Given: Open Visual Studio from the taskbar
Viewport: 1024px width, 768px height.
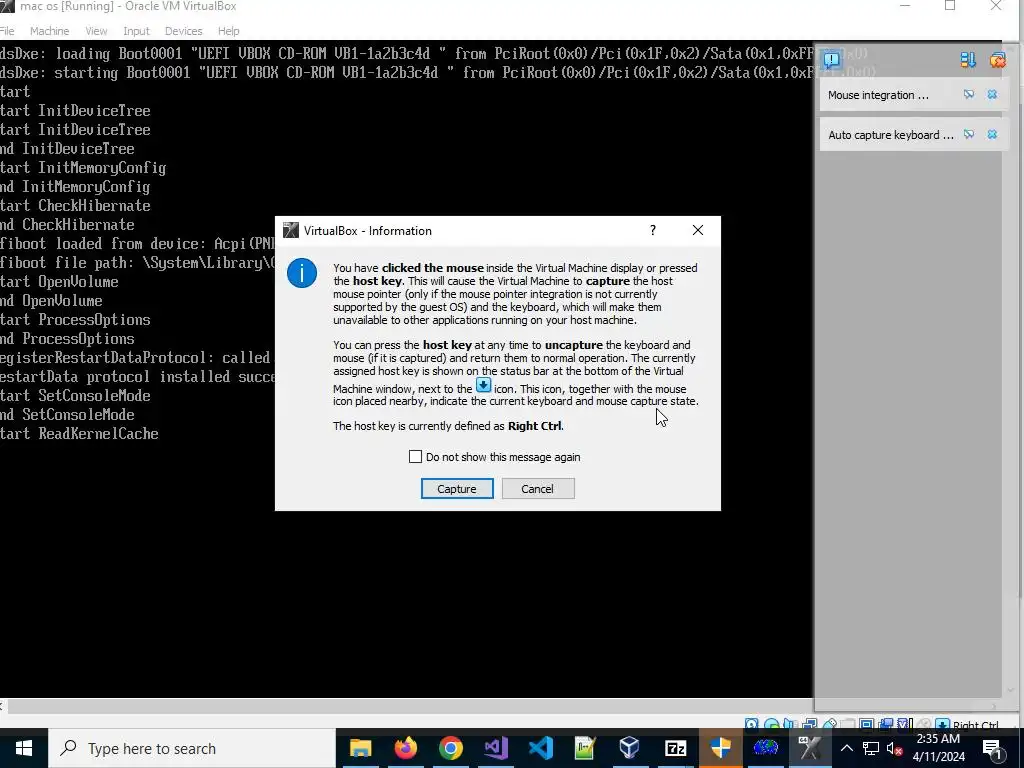Looking at the screenshot, I should tap(496, 748).
